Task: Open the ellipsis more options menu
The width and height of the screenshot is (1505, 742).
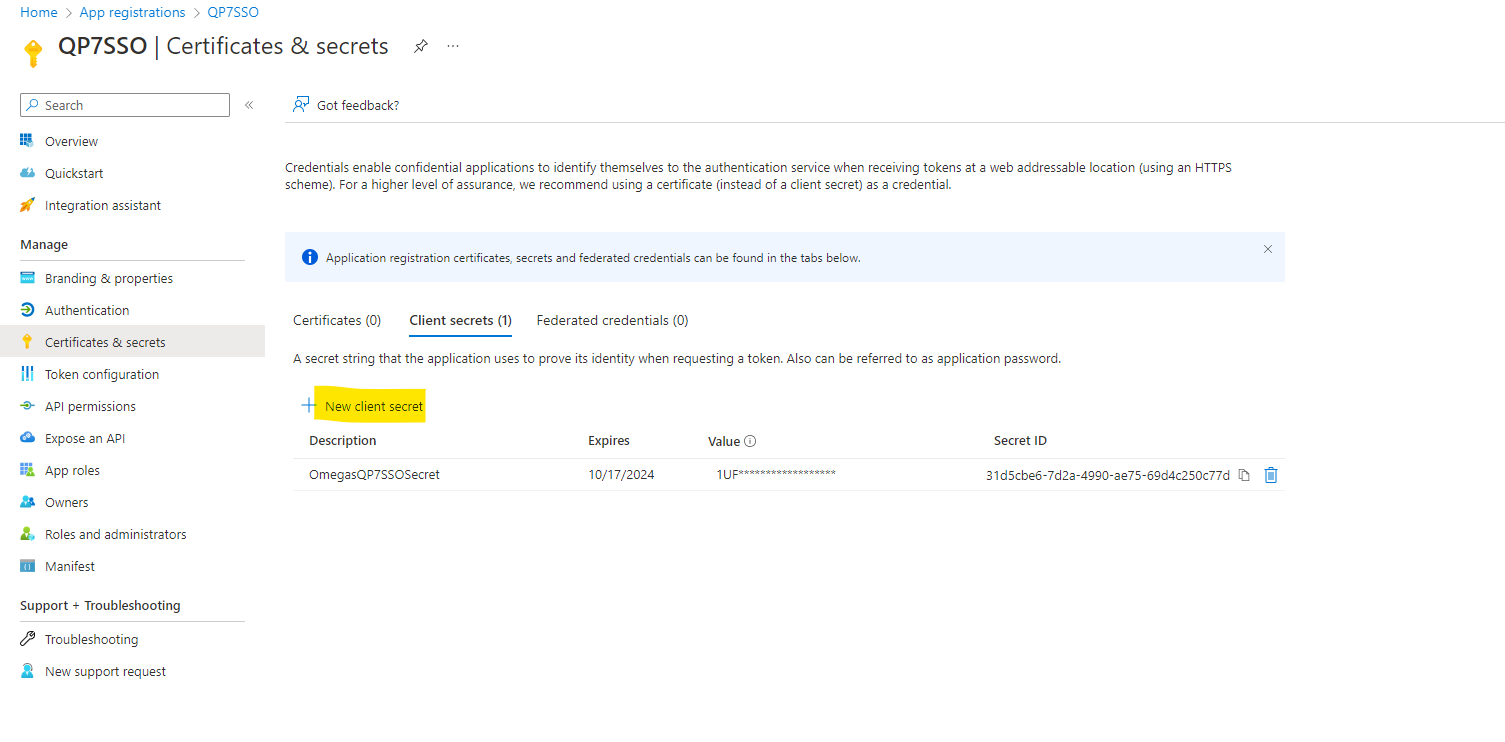Action: pos(453,46)
